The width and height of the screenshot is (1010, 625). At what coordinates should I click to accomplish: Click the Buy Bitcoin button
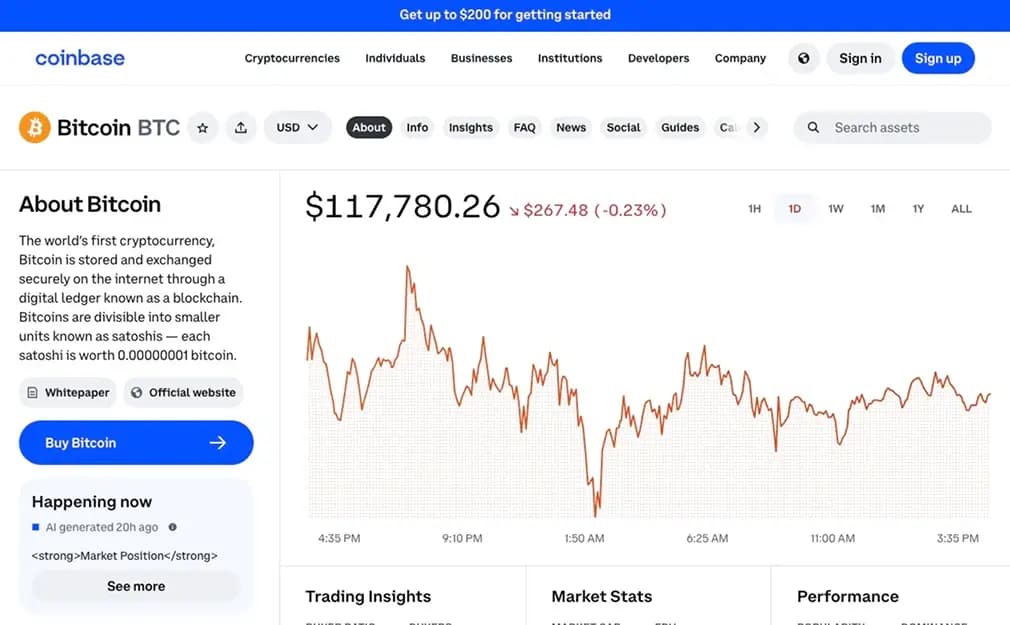(135, 442)
